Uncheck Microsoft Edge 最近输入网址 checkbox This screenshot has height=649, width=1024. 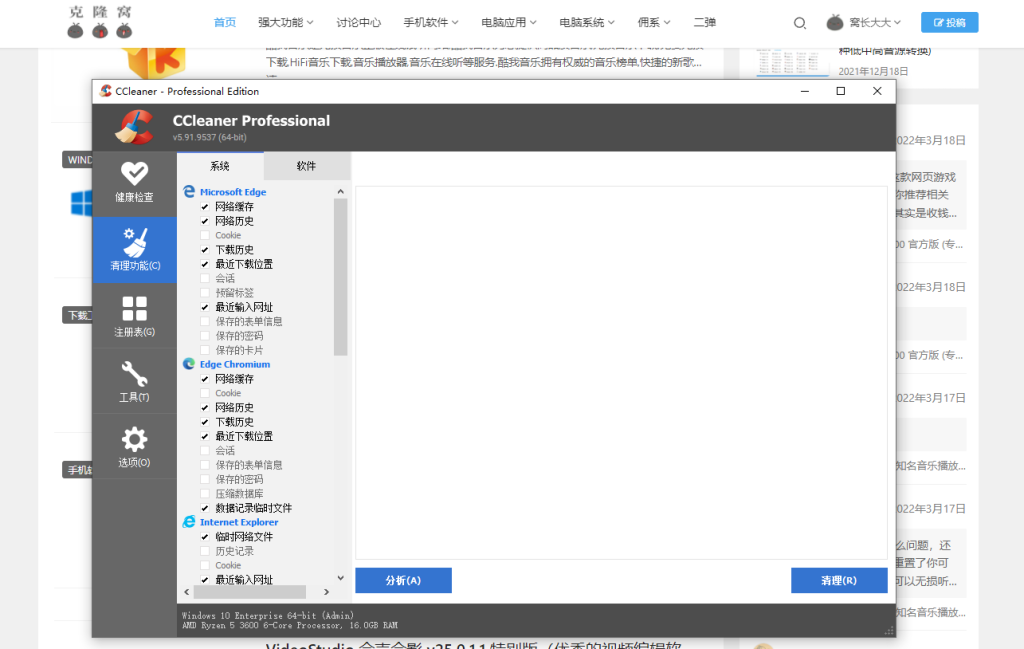(x=204, y=307)
